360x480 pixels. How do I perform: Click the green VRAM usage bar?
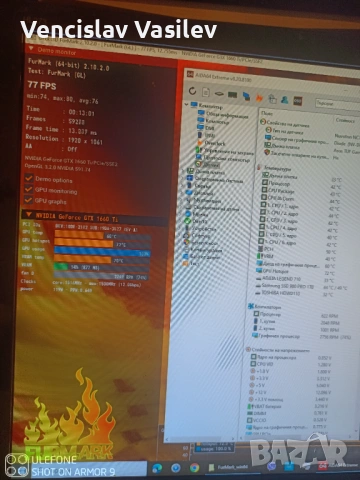click(61, 267)
